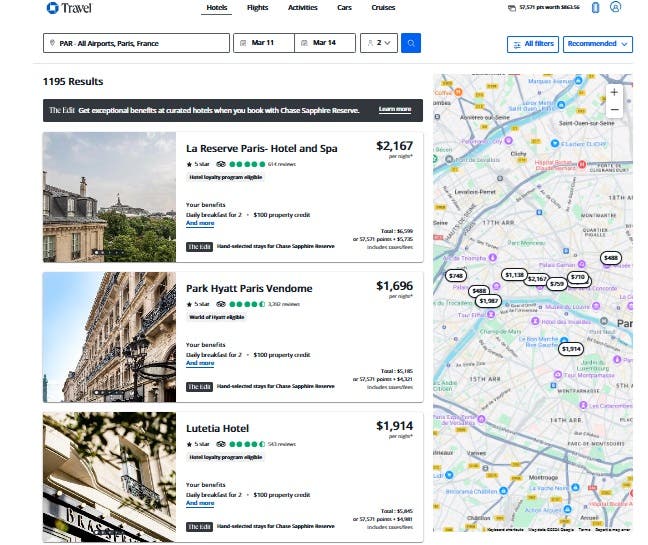Click La Reserve Hotel loyalty program eligible tag

pos(226,177)
